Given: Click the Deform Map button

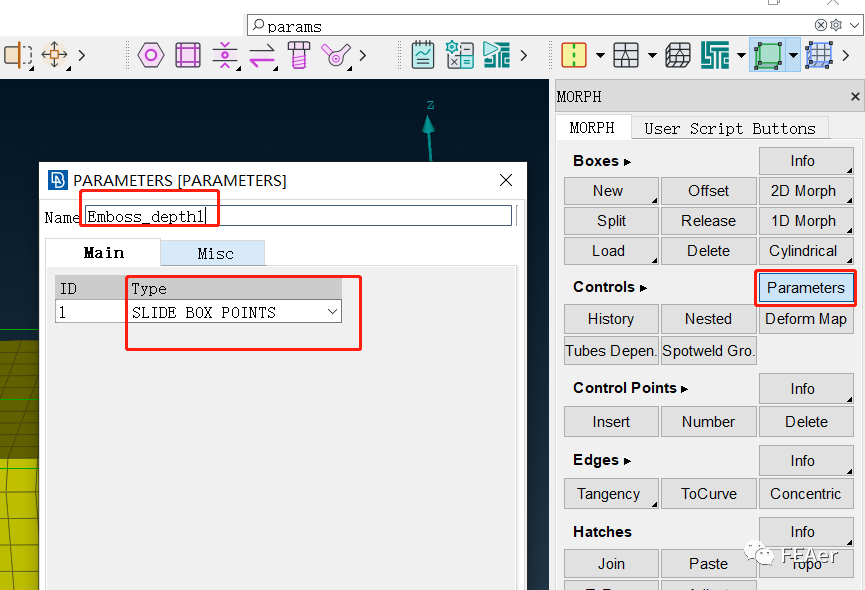Looking at the screenshot, I should pos(806,319).
